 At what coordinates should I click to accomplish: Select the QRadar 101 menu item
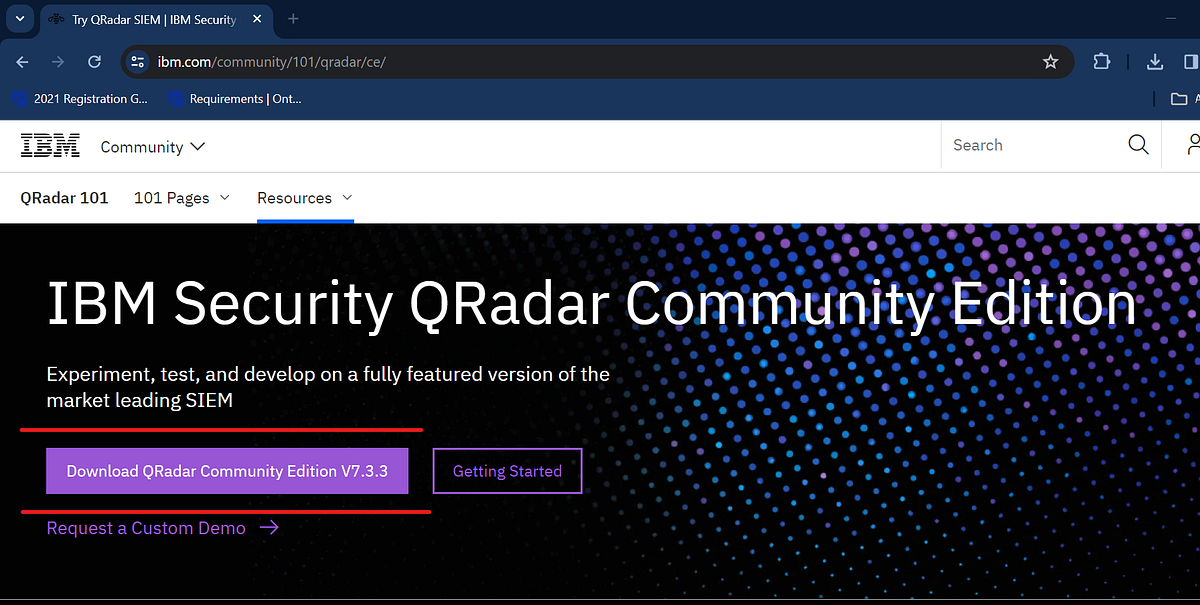(x=64, y=198)
